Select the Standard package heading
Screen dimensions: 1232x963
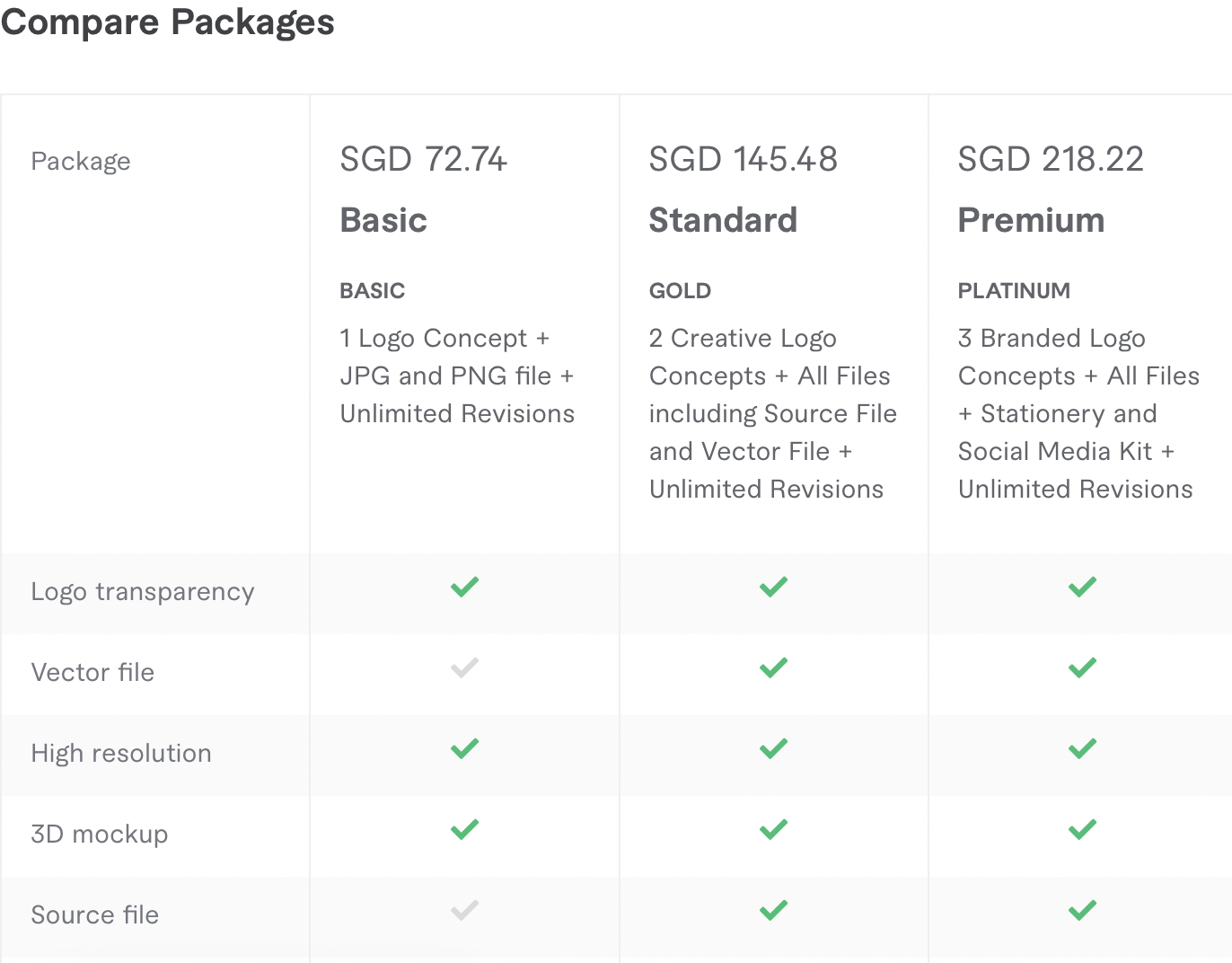click(x=723, y=220)
